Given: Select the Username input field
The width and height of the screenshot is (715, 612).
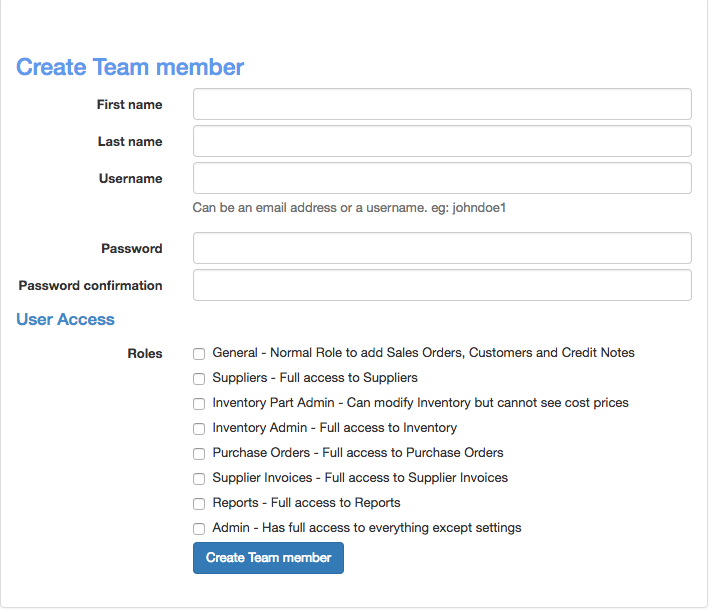Looking at the screenshot, I should (441, 178).
